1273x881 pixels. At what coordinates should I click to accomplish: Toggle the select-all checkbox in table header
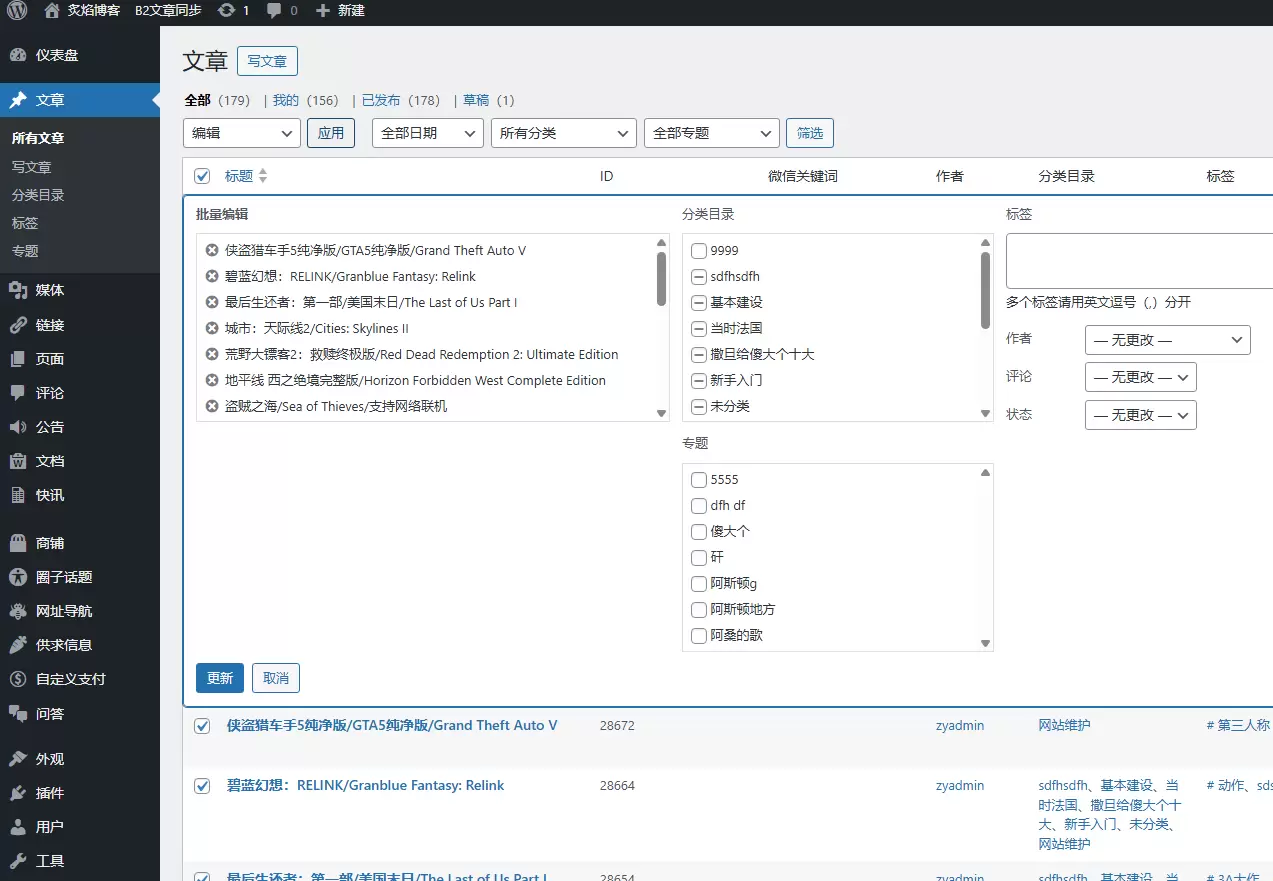point(202,176)
